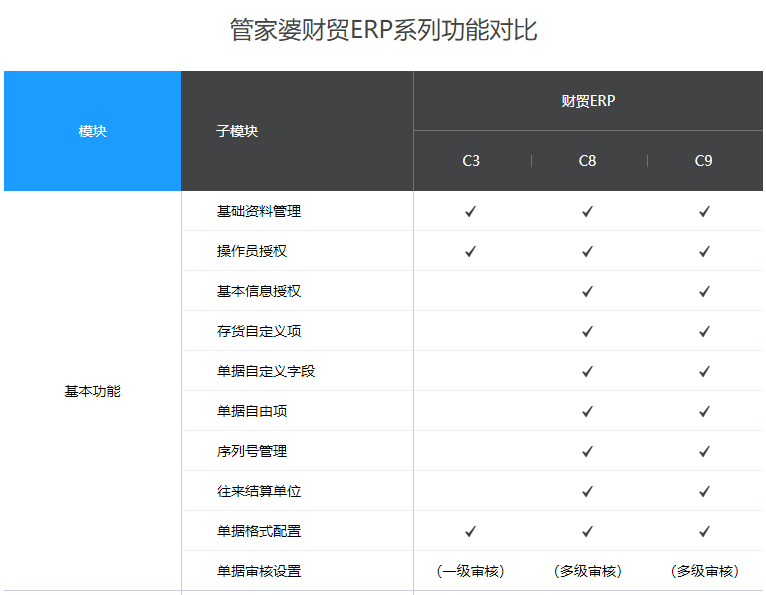Click the 单据审核设置 row label
This screenshot has width=766, height=595.
tap(259, 571)
